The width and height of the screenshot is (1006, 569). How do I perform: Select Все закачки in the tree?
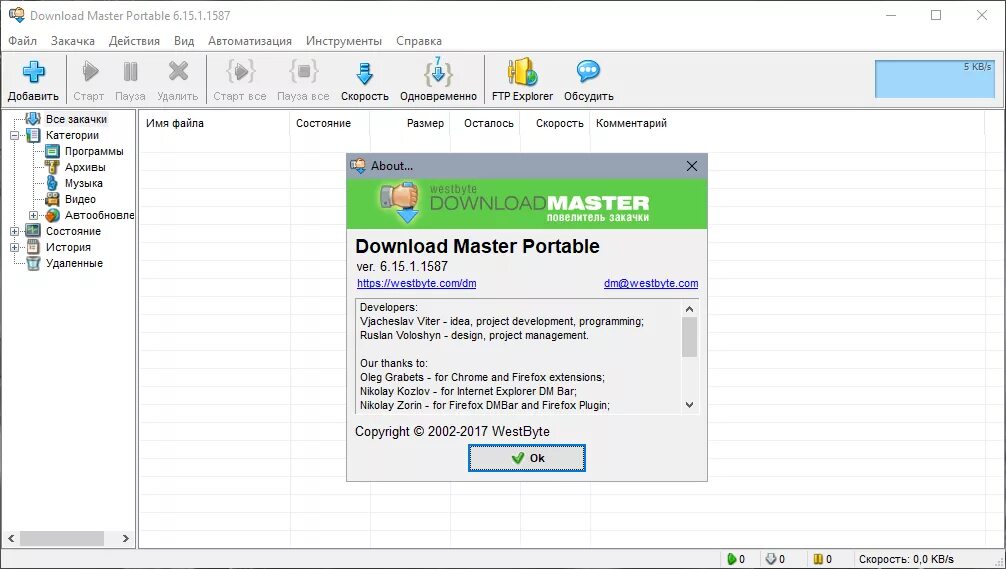click(76, 119)
